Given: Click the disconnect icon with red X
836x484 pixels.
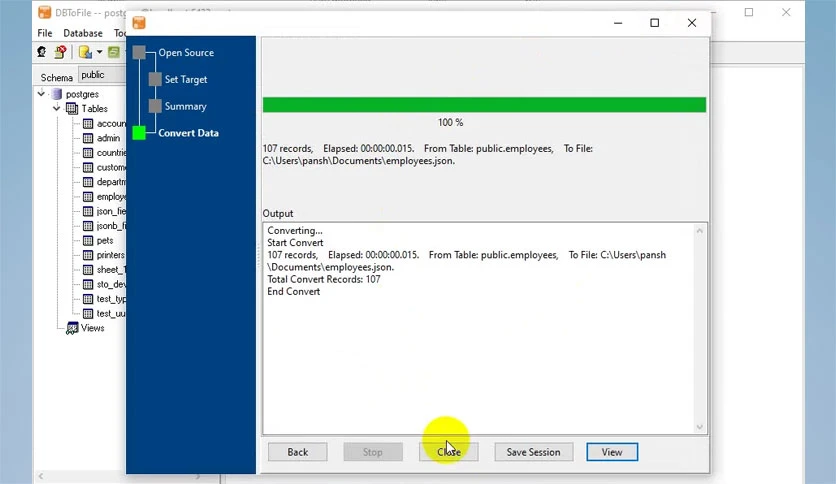Looking at the screenshot, I should tap(61, 52).
